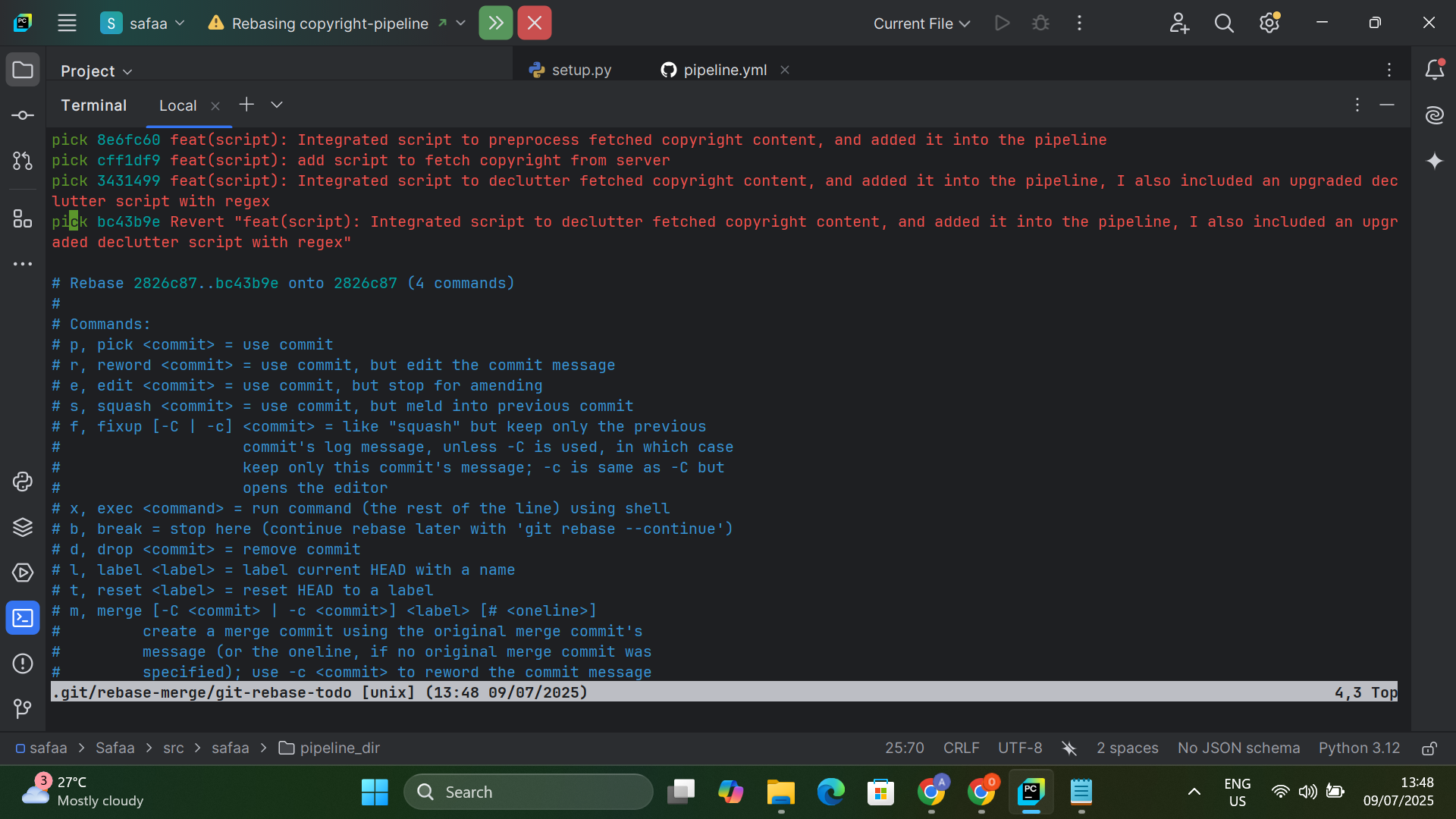Open the Windows Start menu
Image resolution: width=1456 pixels, height=819 pixels.
pyautogui.click(x=375, y=792)
